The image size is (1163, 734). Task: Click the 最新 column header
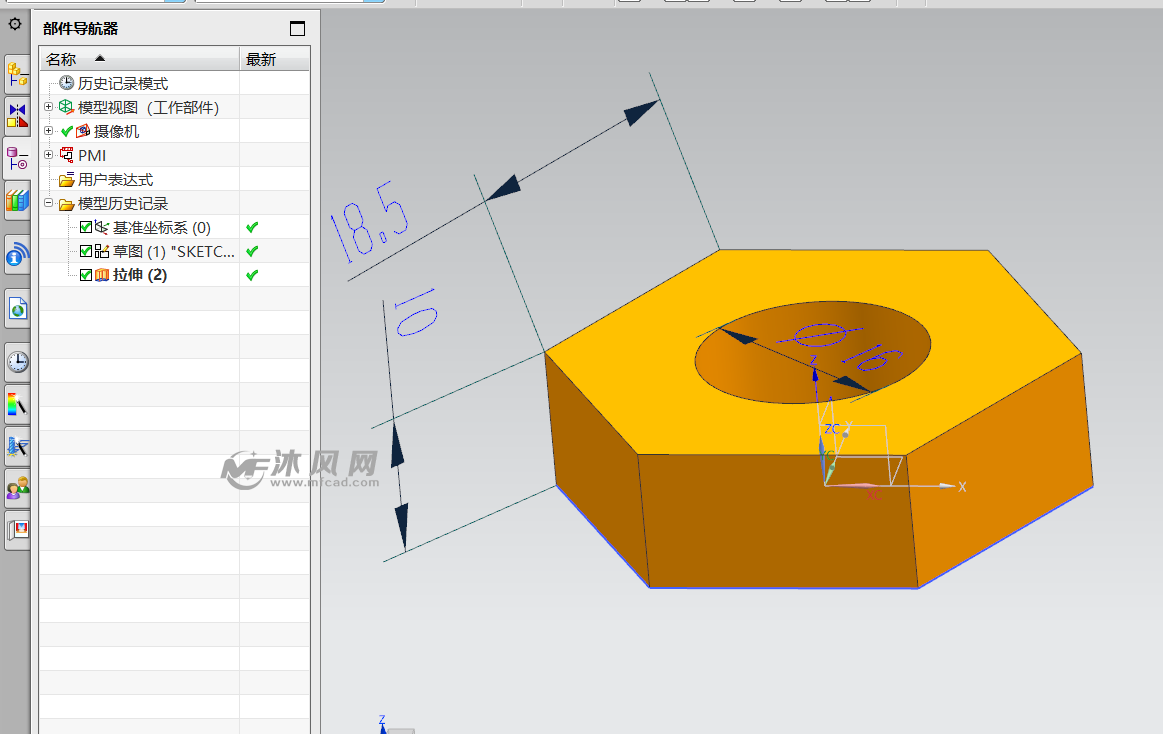point(274,59)
